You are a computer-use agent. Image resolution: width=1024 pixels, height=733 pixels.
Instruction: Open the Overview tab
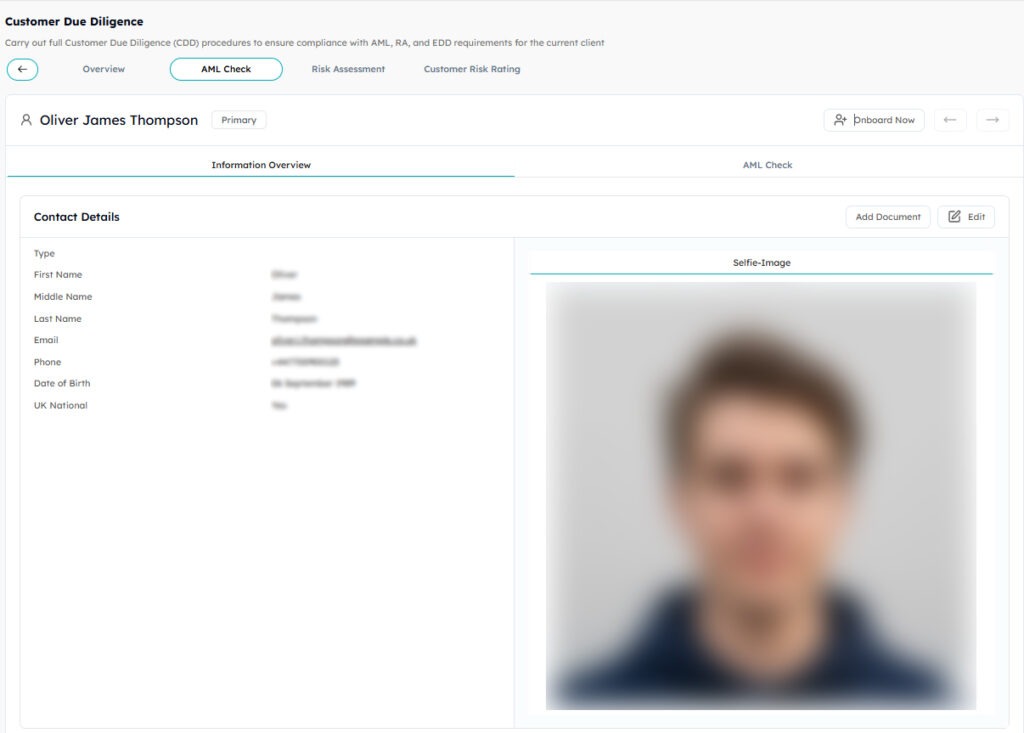(x=104, y=69)
